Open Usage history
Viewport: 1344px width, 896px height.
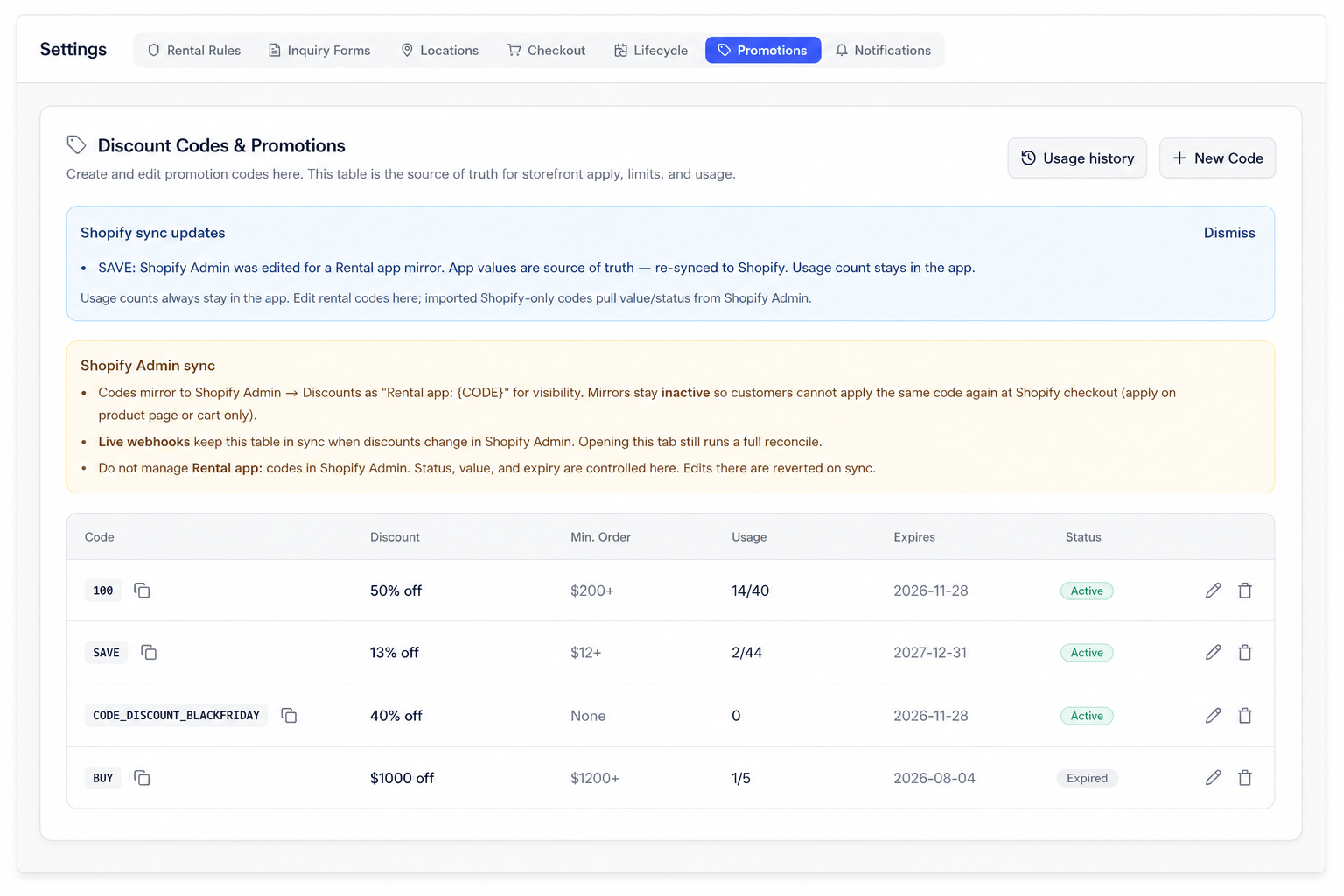[x=1077, y=158]
